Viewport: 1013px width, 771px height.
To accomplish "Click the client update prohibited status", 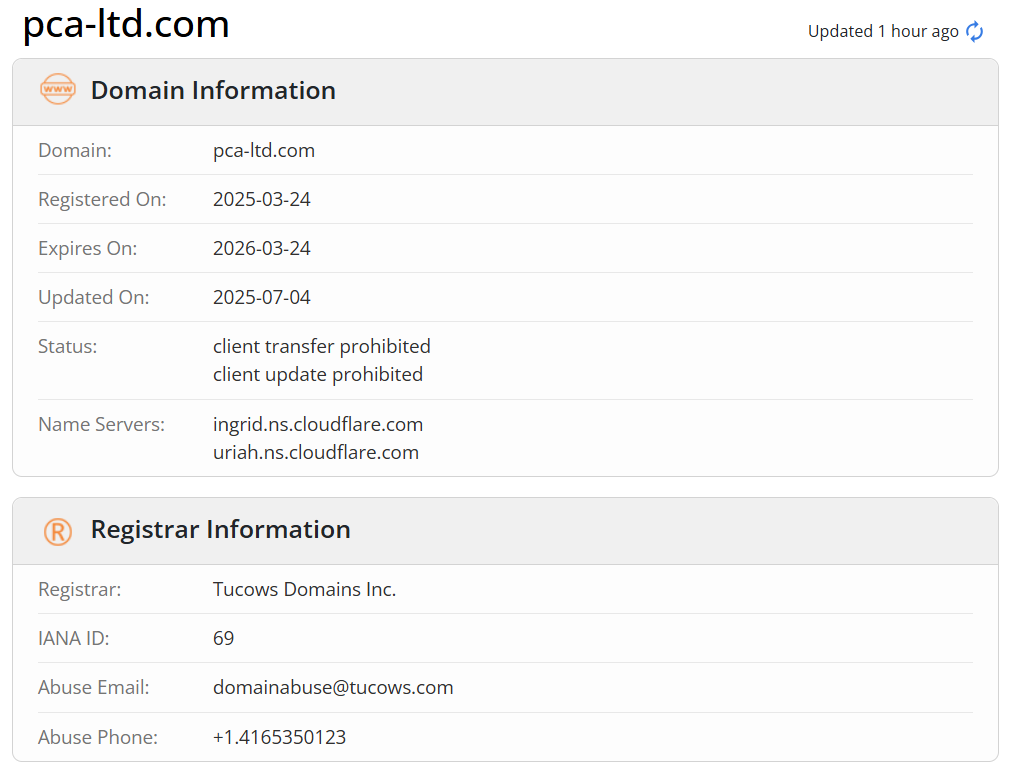I will tap(318, 374).
